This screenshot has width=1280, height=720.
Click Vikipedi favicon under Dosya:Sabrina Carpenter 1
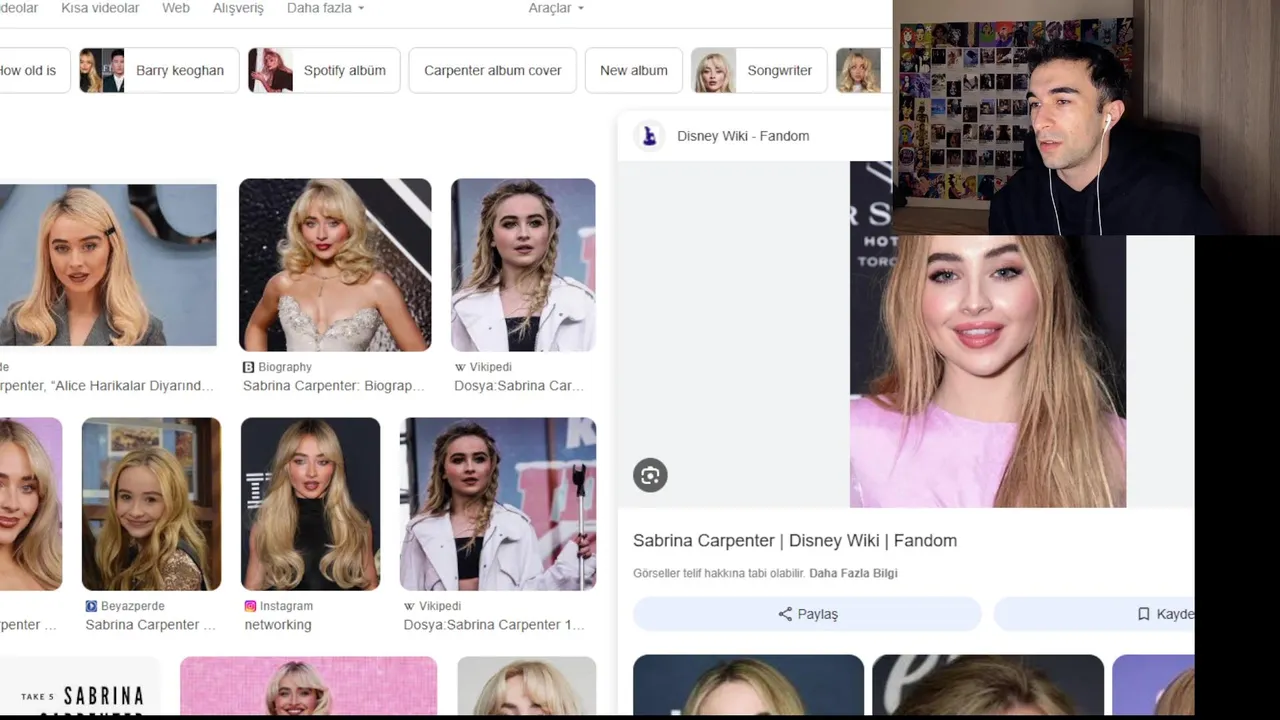coord(409,606)
